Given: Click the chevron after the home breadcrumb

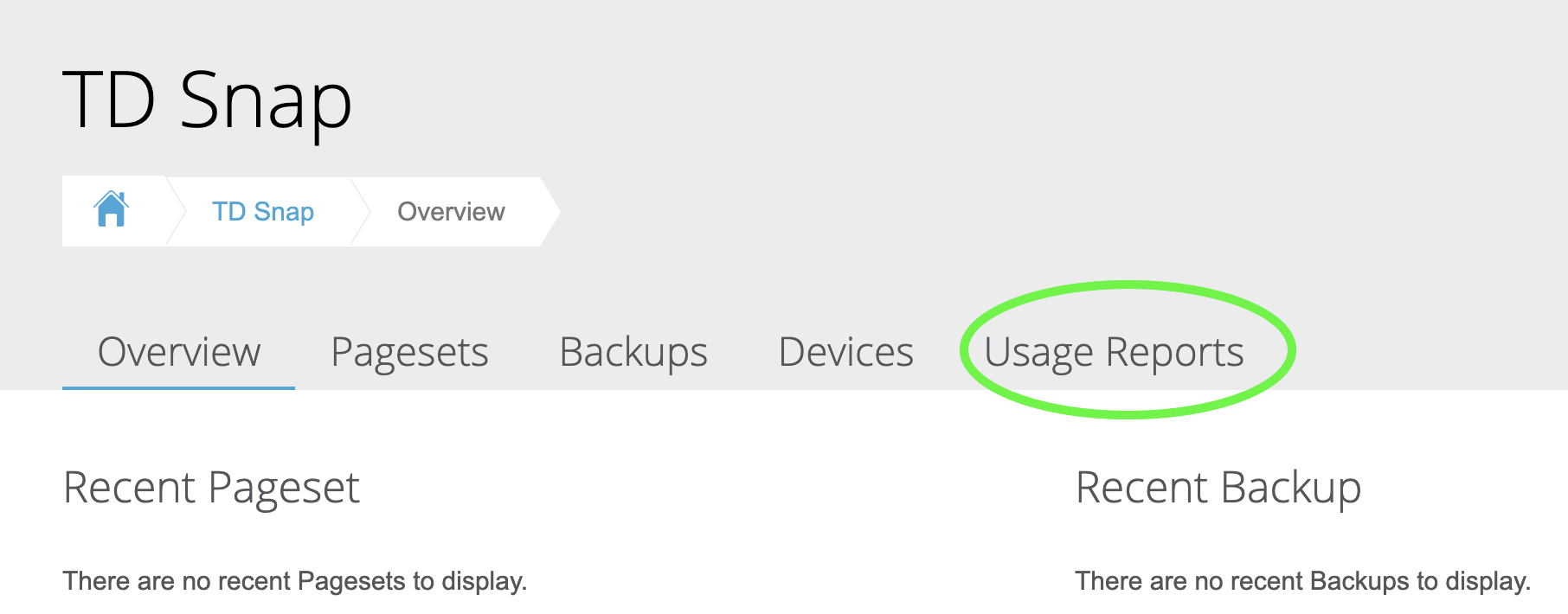Looking at the screenshot, I should coord(179,210).
